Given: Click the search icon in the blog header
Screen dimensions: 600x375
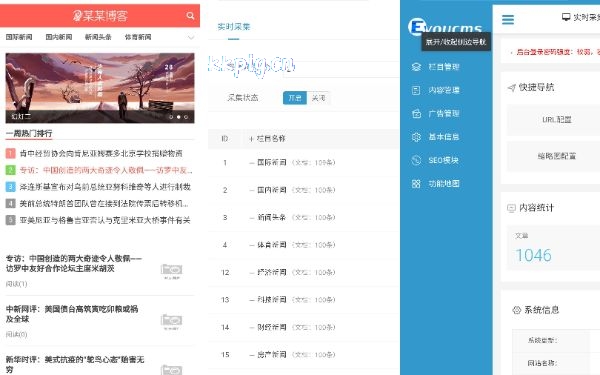Looking at the screenshot, I should click(x=190, y=16).
